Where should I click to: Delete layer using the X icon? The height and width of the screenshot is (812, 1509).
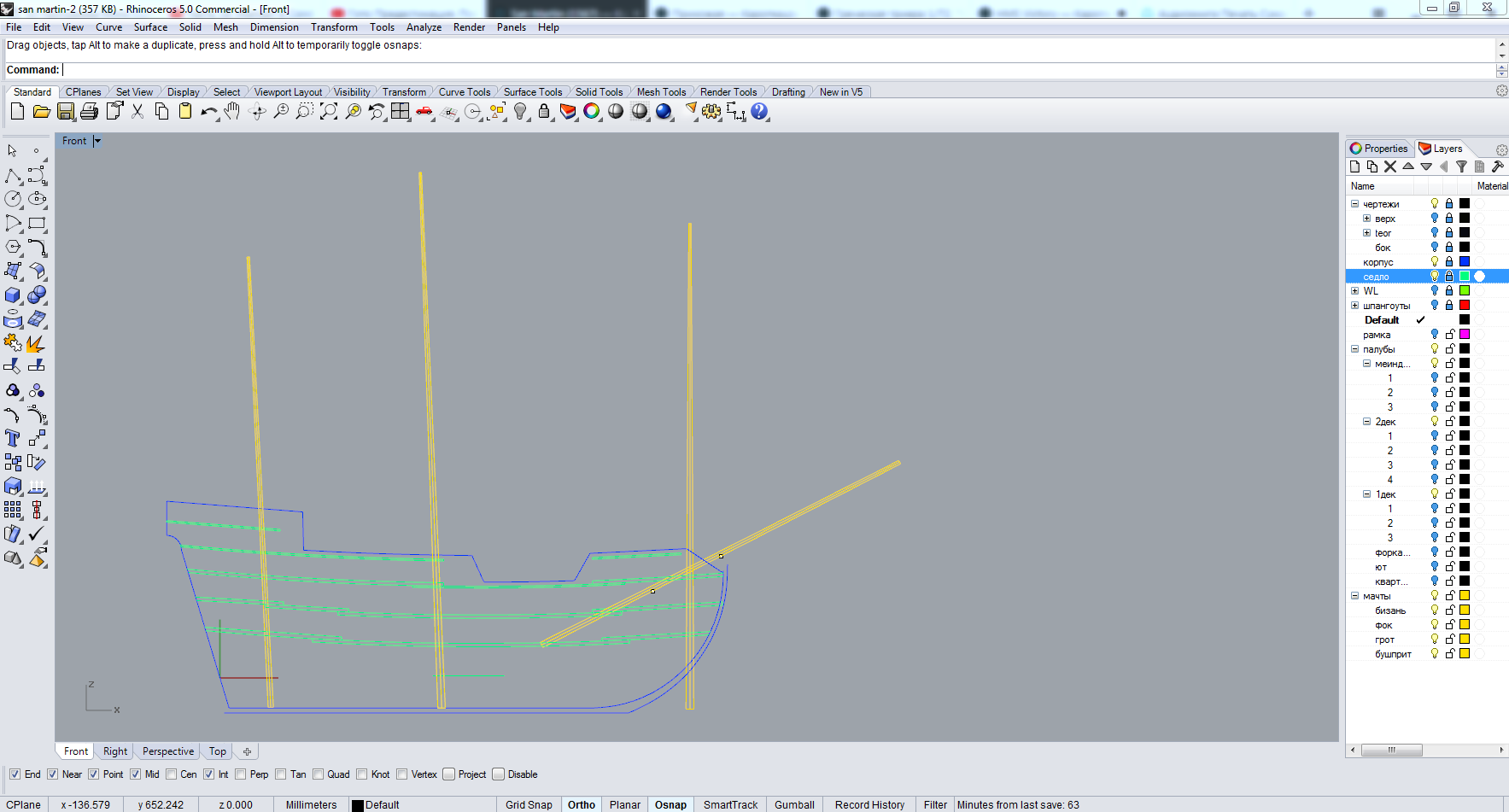click(1390, 167)
